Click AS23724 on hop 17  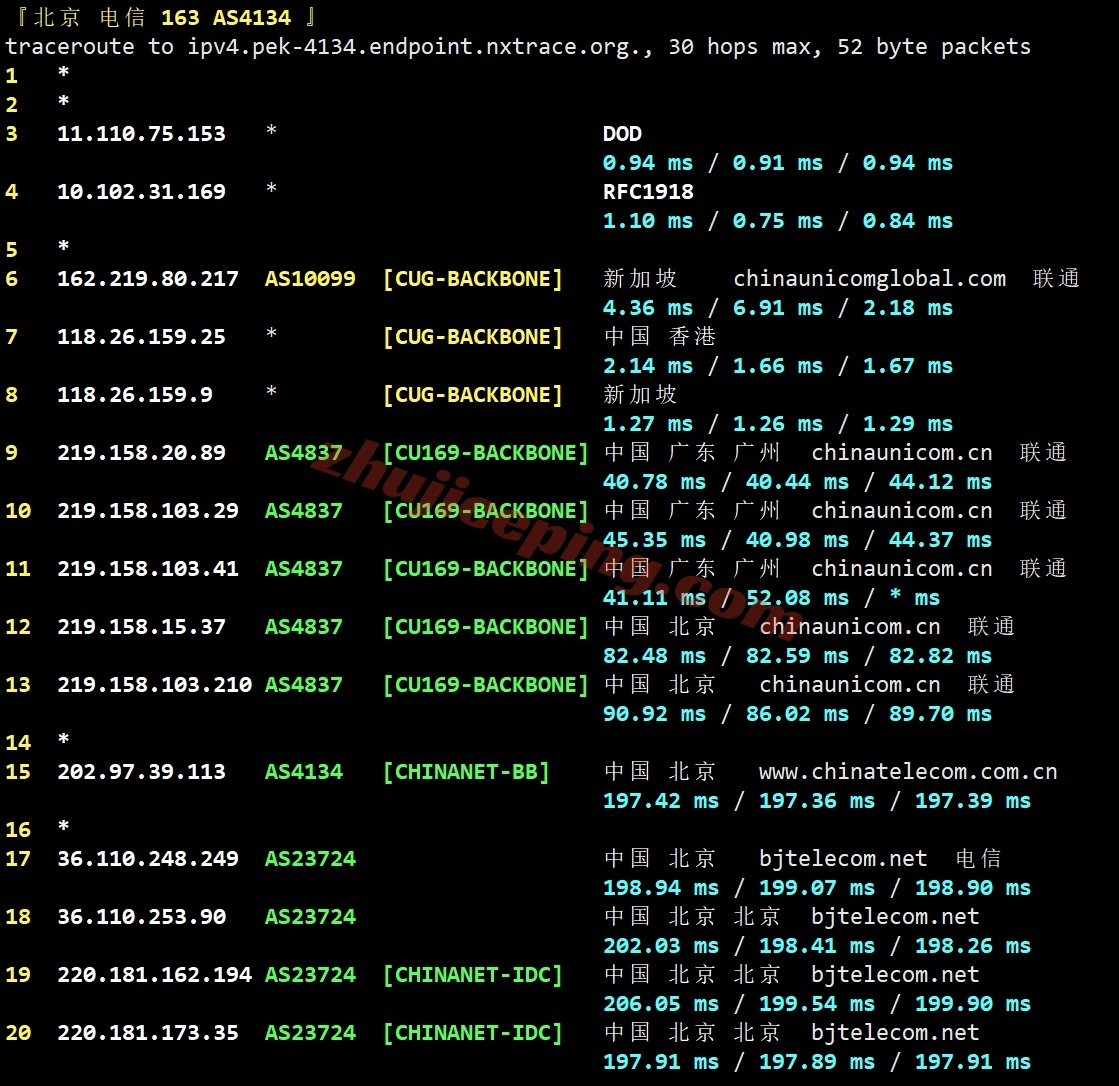310,859
